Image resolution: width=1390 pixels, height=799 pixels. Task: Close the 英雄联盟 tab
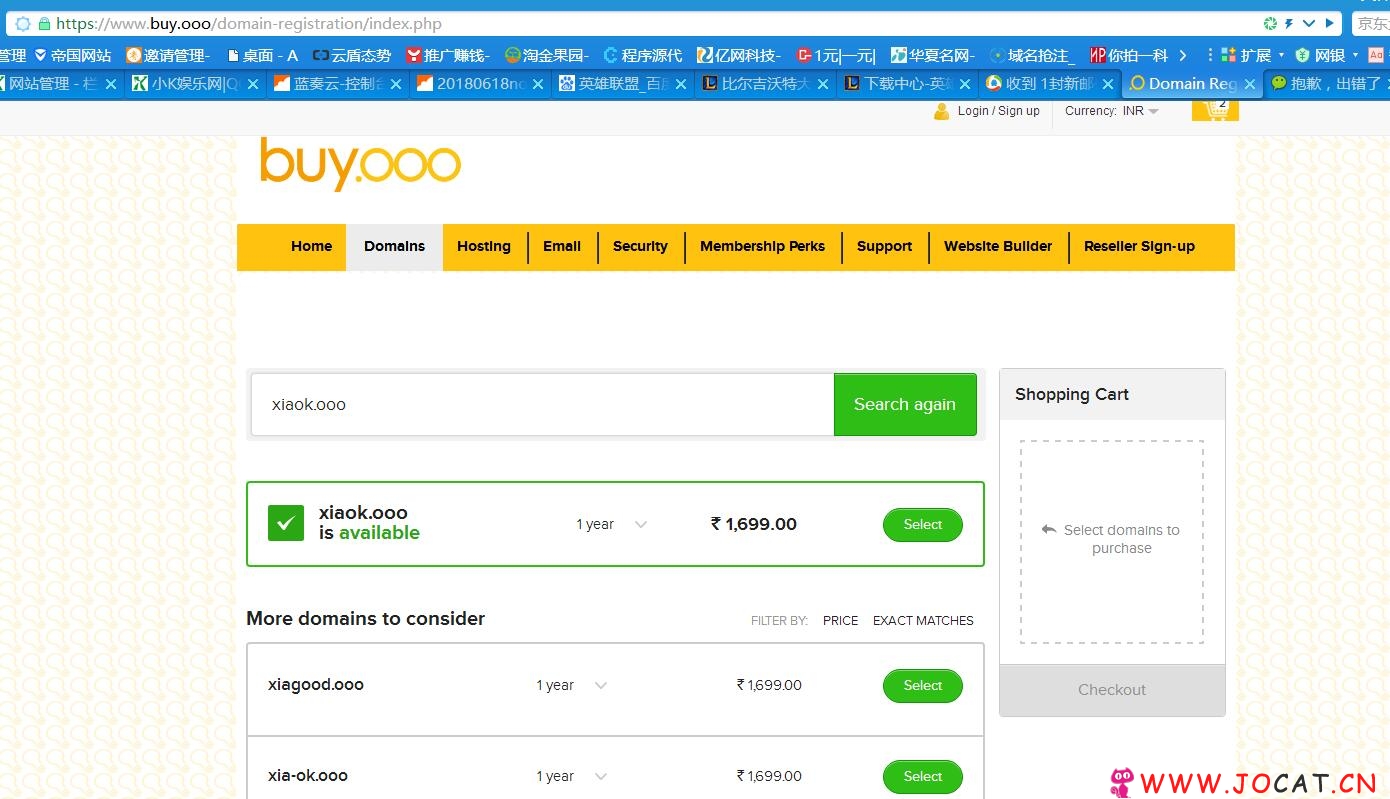681,84
